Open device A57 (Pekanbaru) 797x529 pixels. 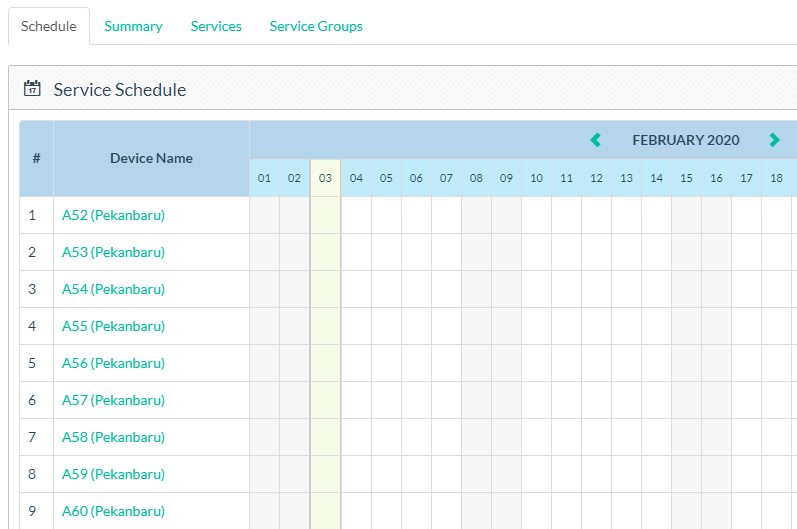tap(113, 400)
